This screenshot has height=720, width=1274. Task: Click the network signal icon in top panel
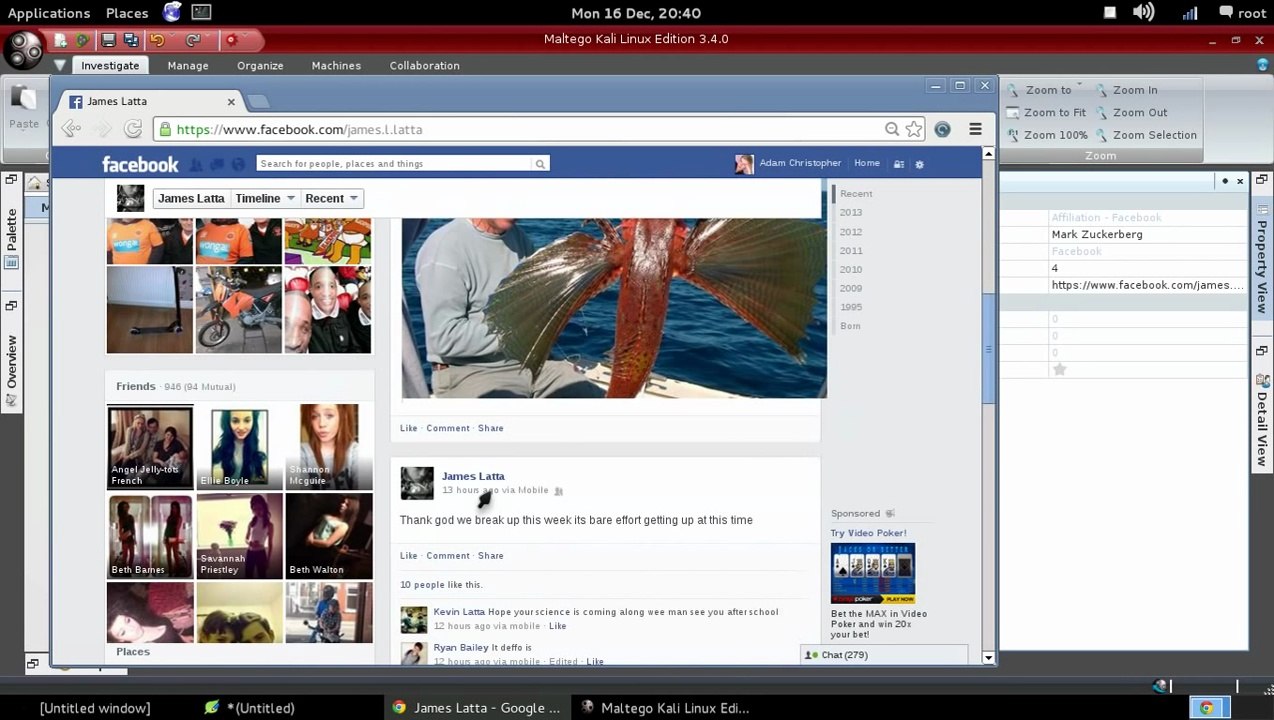click(x=1190, y=13)
